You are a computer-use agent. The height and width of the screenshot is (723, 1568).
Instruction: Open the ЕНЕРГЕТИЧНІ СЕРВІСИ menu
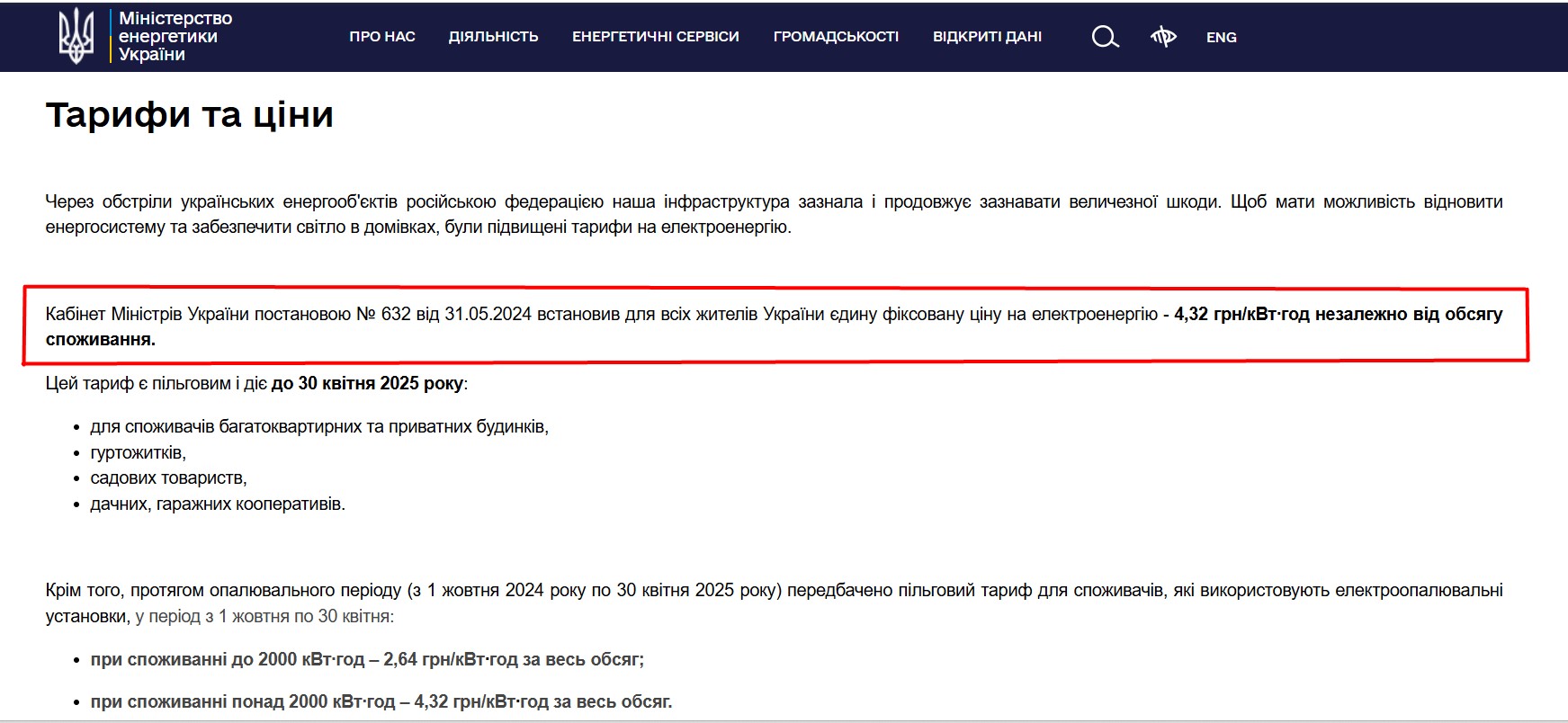[655, 37]
